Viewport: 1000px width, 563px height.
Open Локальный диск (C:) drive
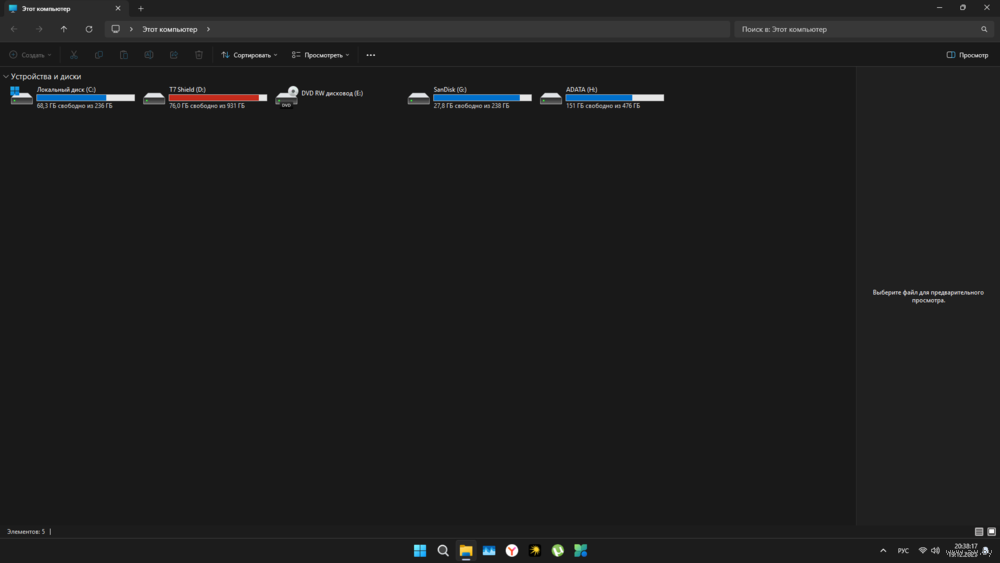(x=72, y=97)
